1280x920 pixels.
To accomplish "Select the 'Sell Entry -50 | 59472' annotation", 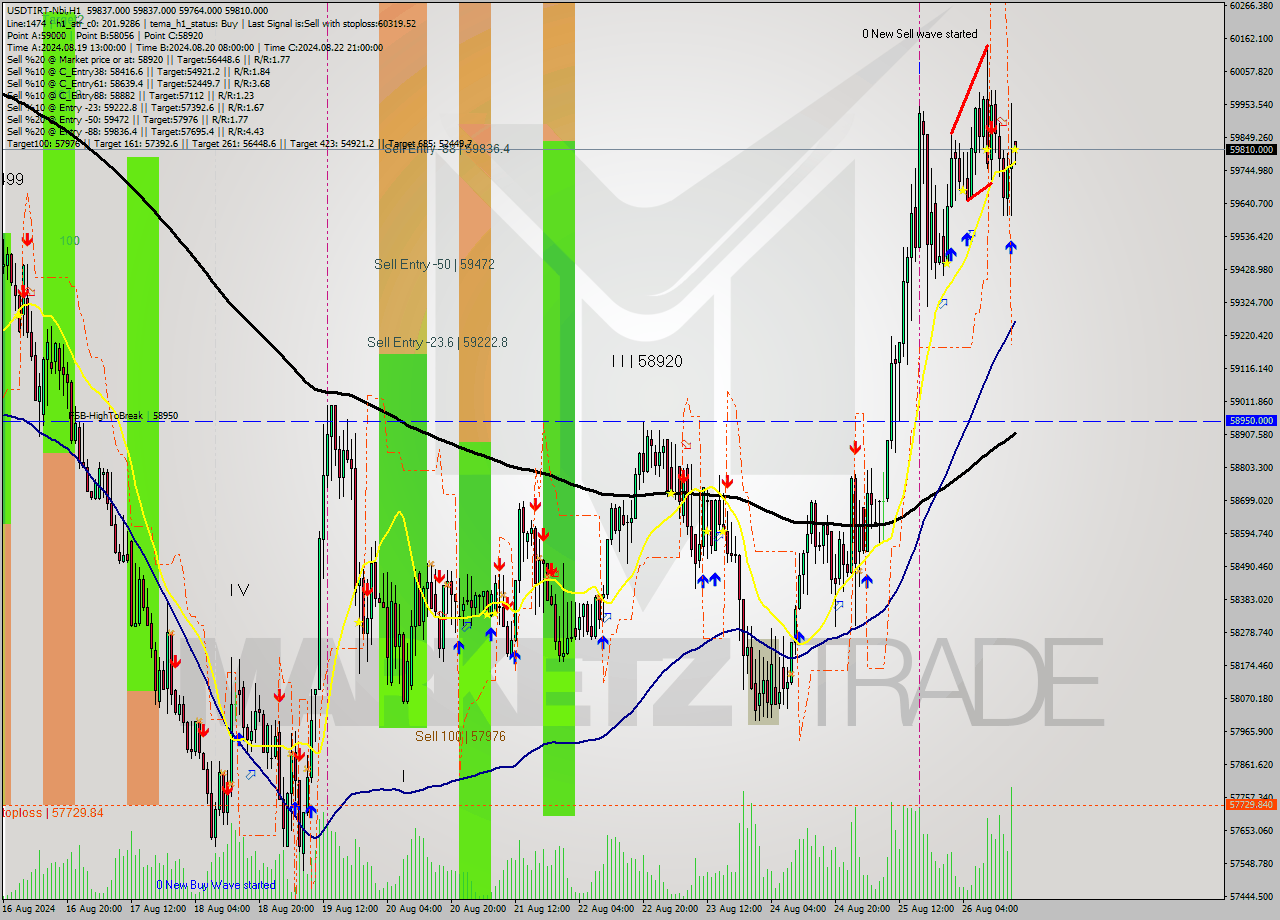I will [x=434, y=264].
